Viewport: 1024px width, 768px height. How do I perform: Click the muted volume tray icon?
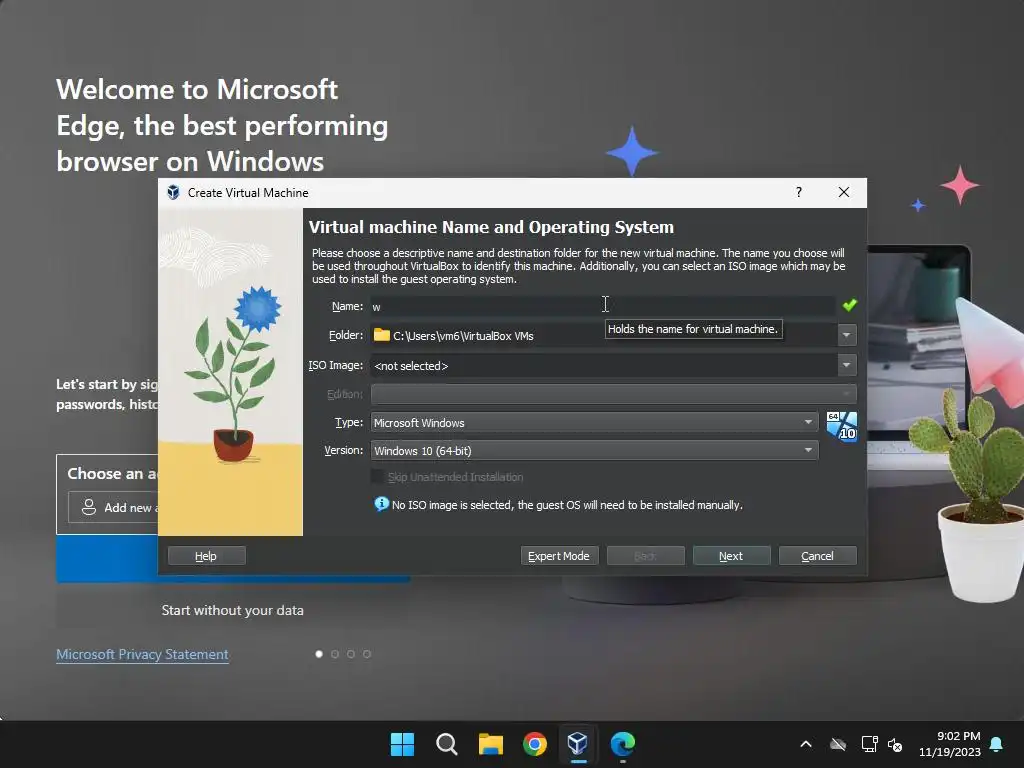(895, 744)
